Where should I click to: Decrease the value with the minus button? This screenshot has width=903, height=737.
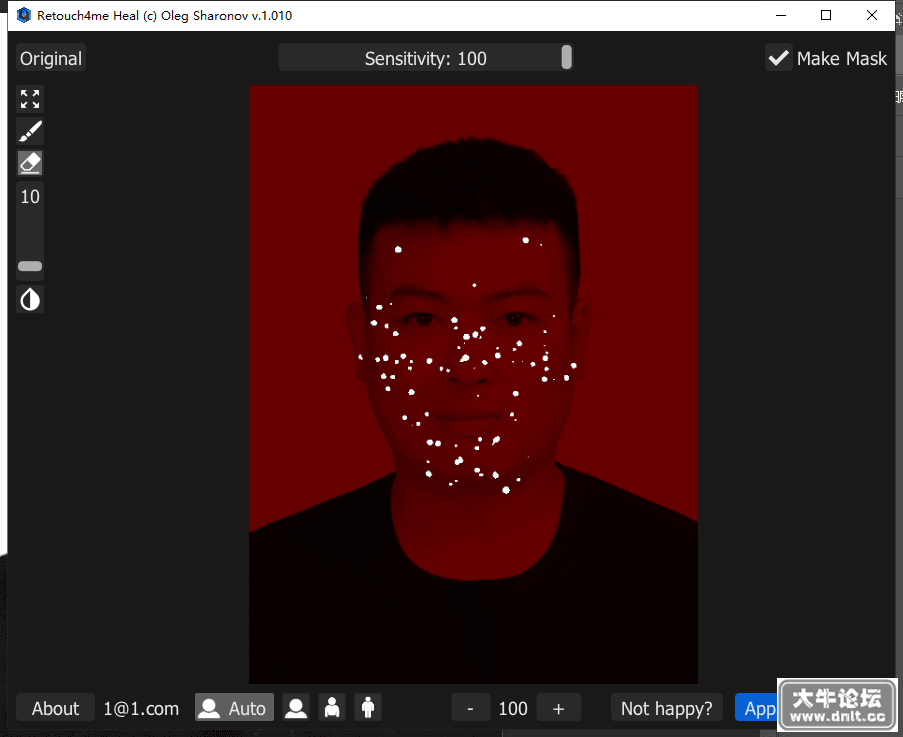coord(471,708)
